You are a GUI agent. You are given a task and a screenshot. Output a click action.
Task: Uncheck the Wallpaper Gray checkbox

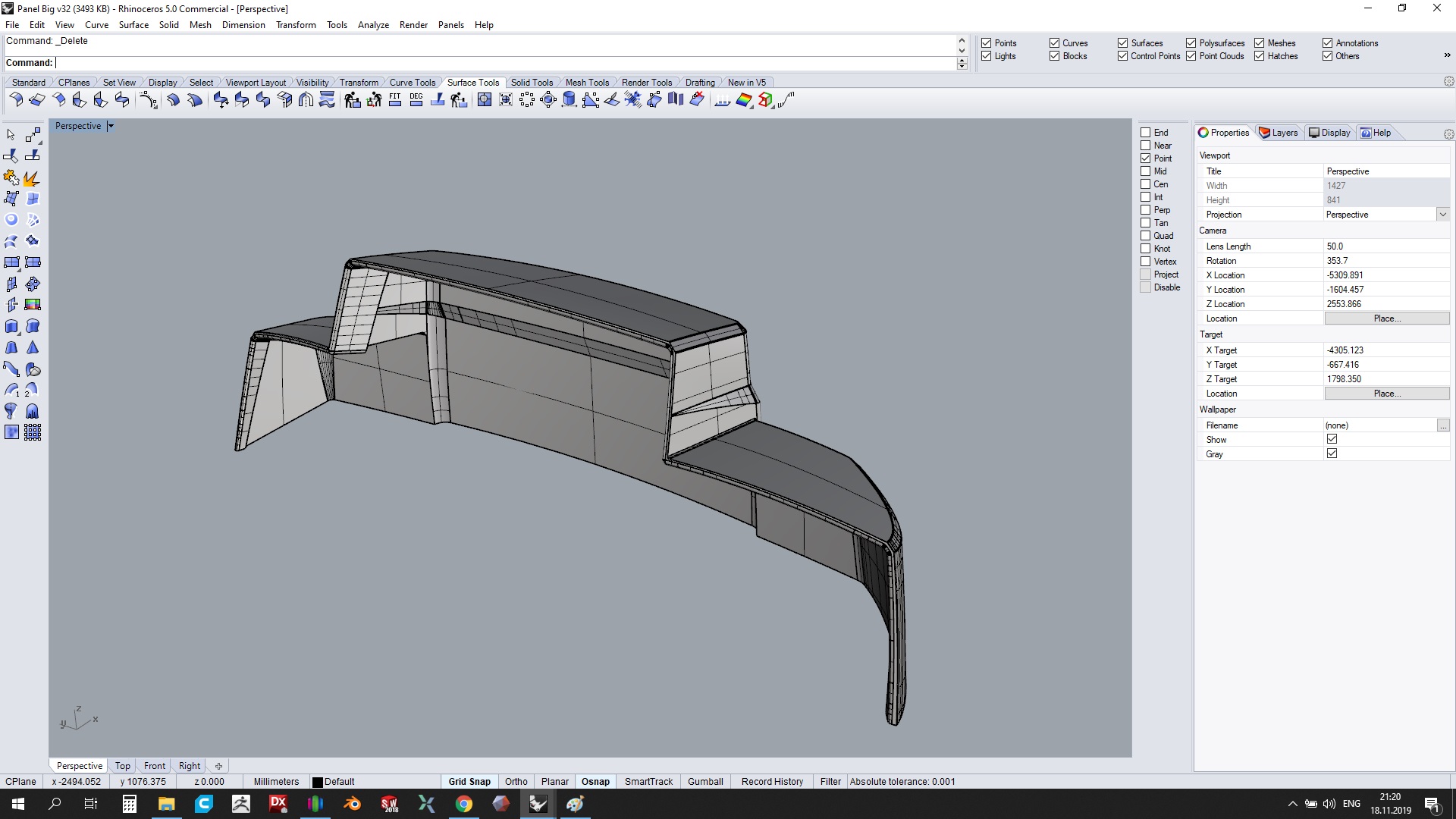click(1332, 453)
